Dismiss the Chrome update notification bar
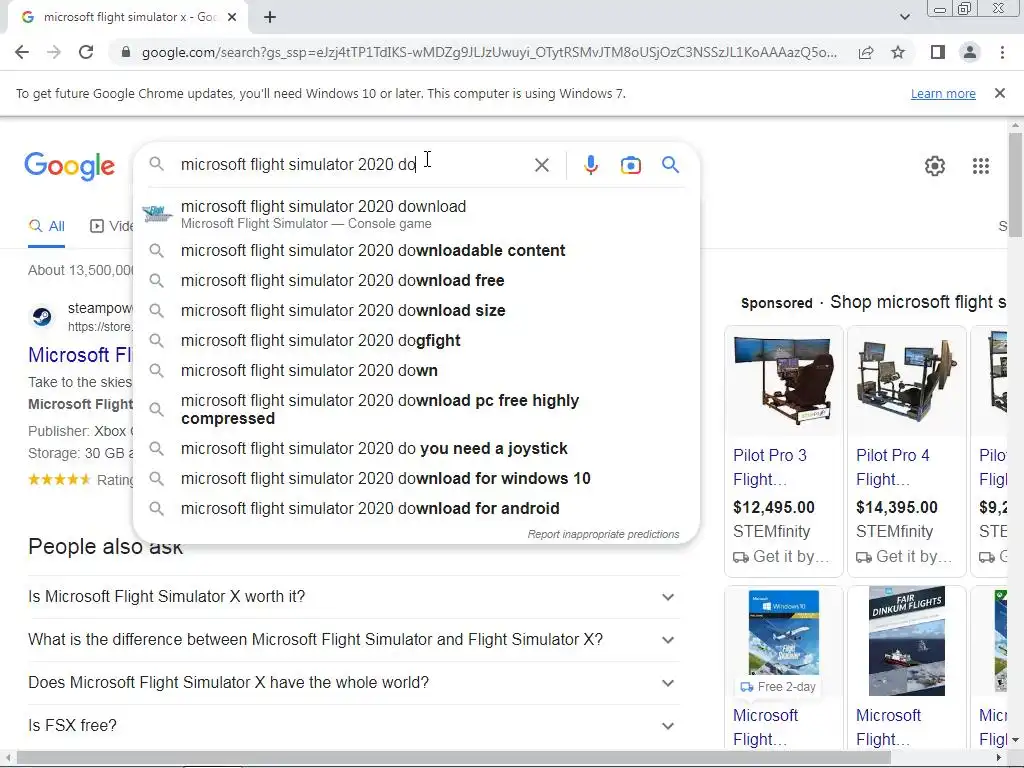 coord(999,93)
